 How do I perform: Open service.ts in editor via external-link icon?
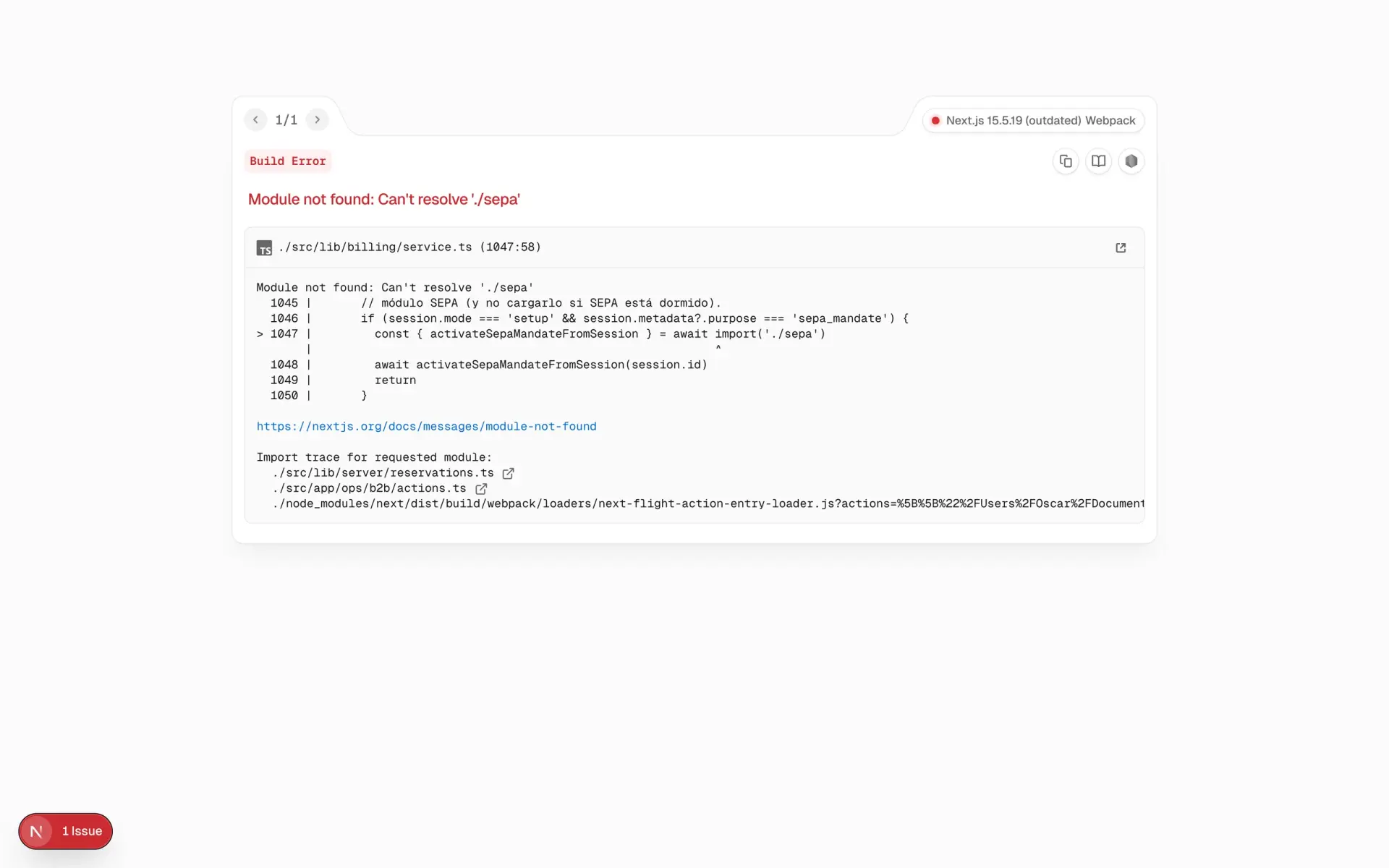click(1121, 248)
